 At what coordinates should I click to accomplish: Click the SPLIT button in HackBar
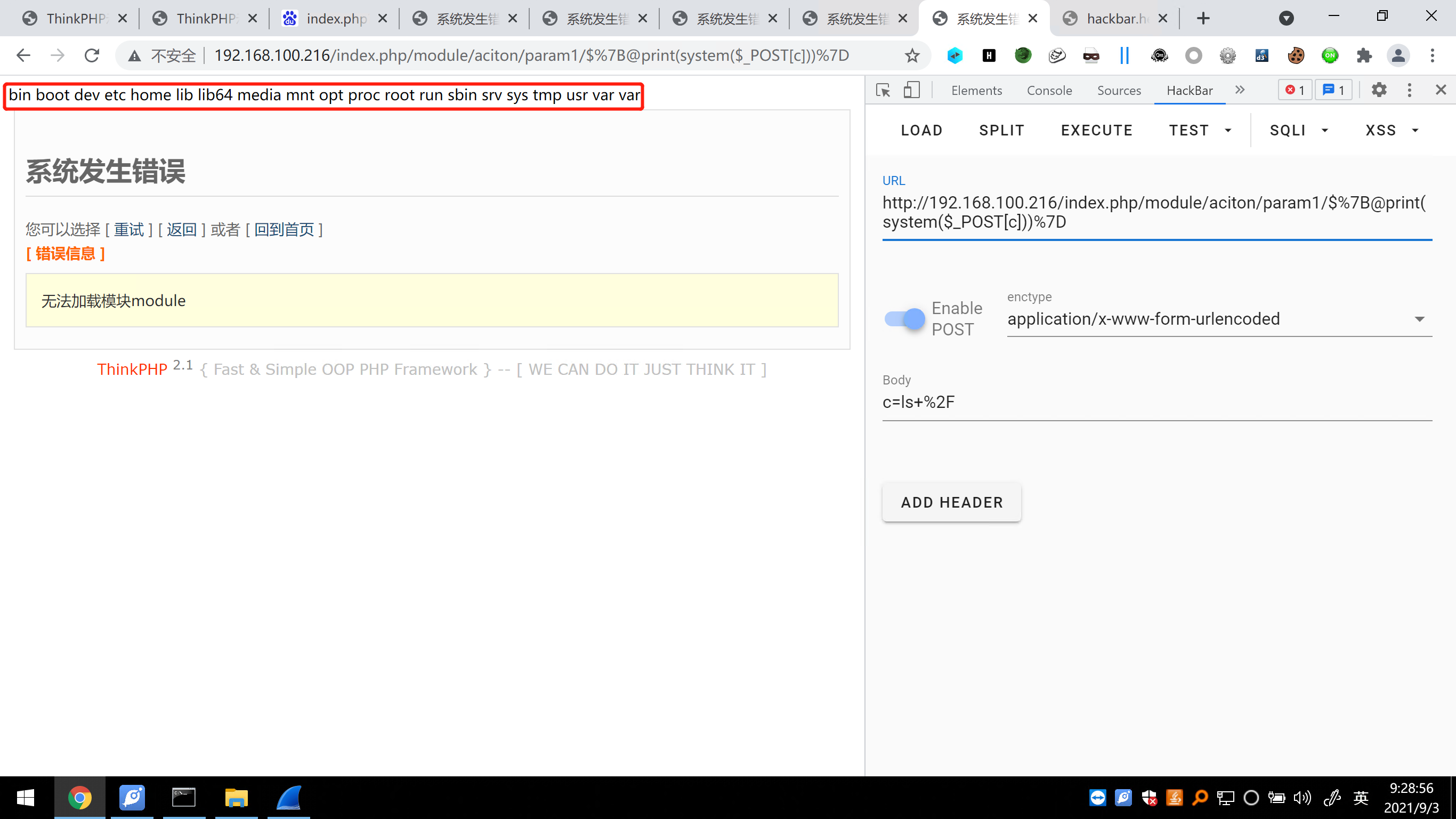(1001, 131)
